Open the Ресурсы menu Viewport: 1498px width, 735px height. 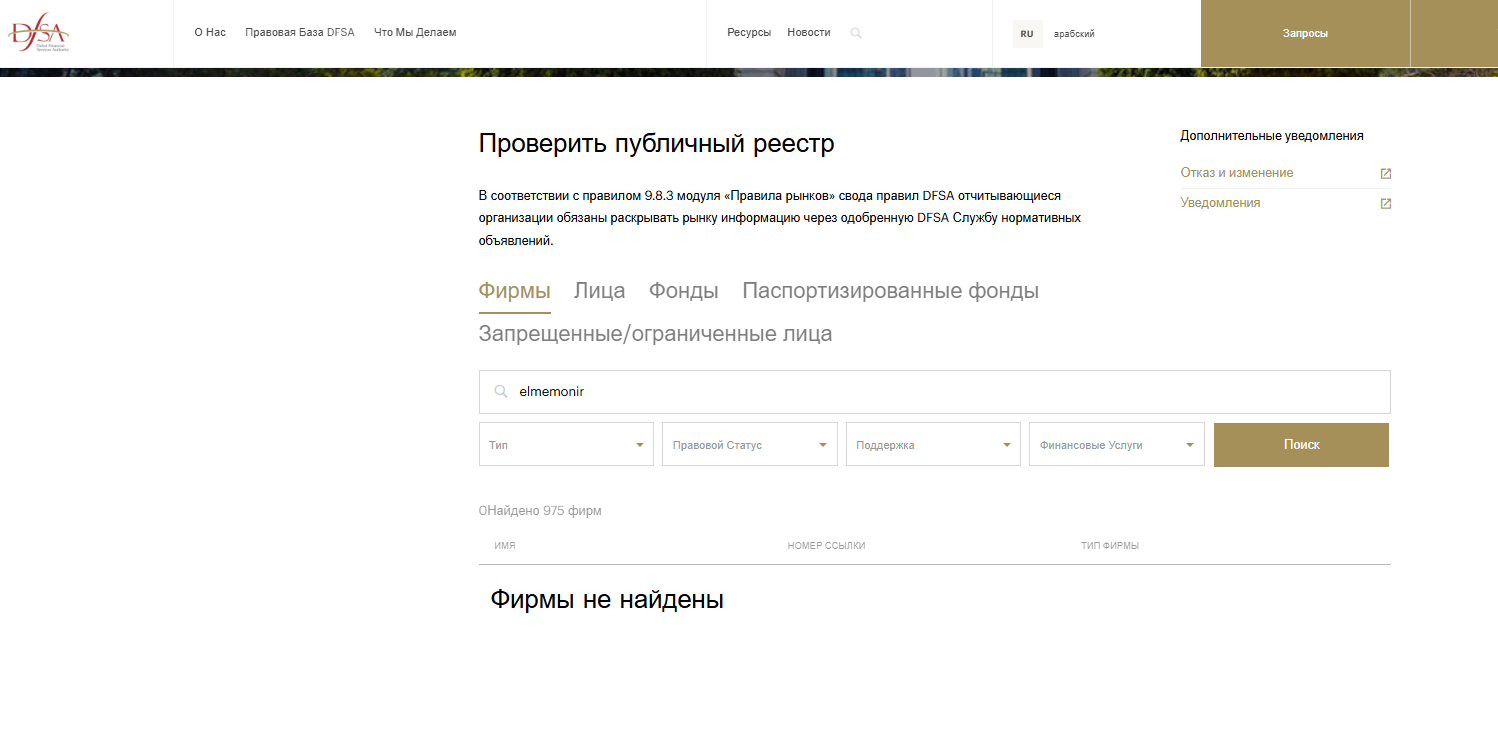749,33
